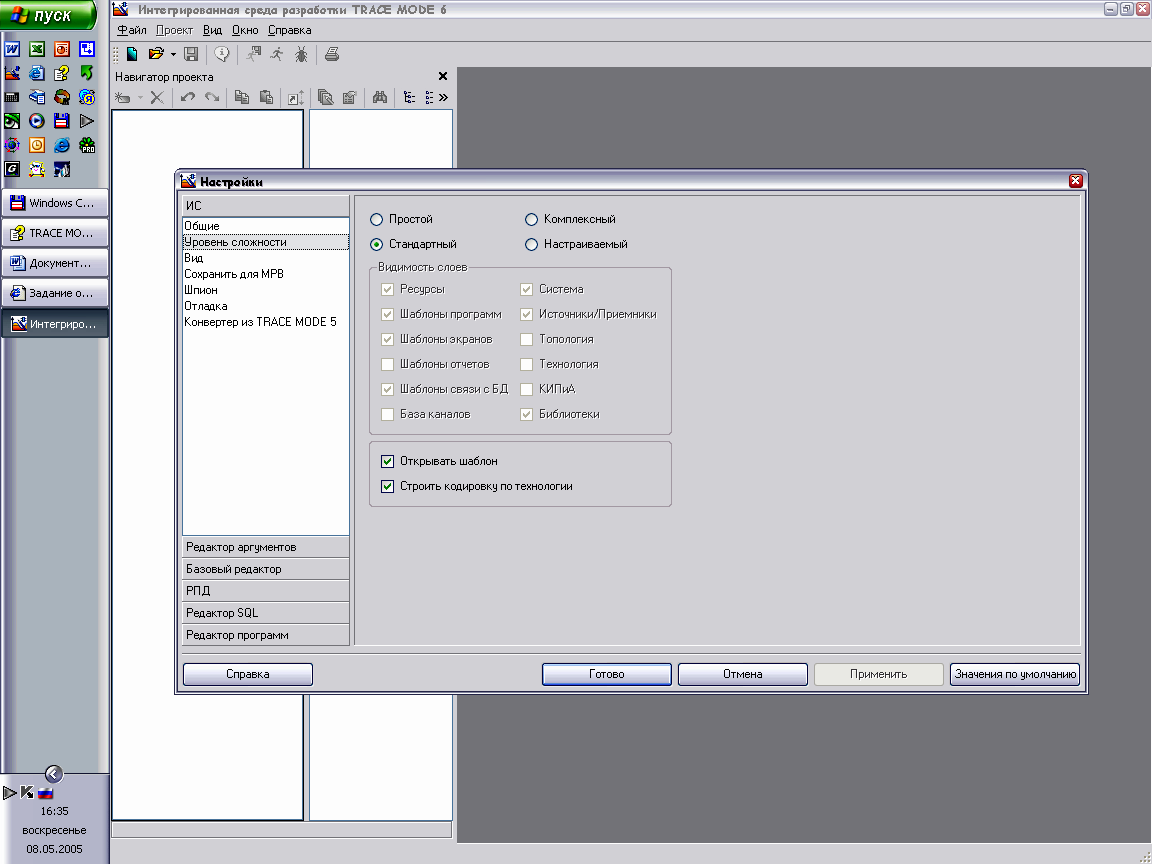Click the undo arrow in Navigator toolbar

[188, 97]
